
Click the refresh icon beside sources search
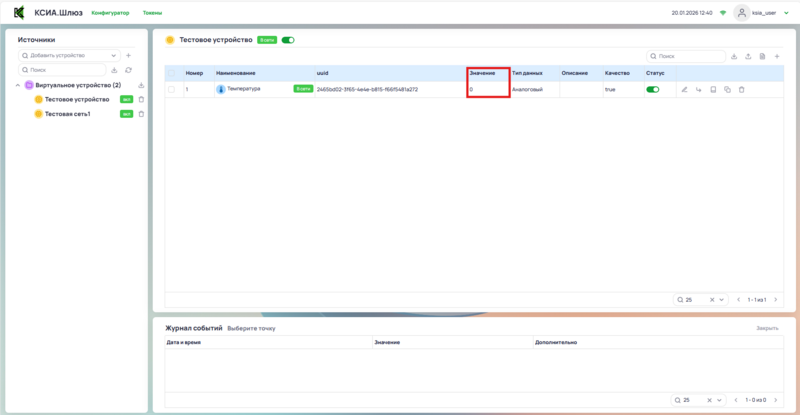tap(128, 70)
